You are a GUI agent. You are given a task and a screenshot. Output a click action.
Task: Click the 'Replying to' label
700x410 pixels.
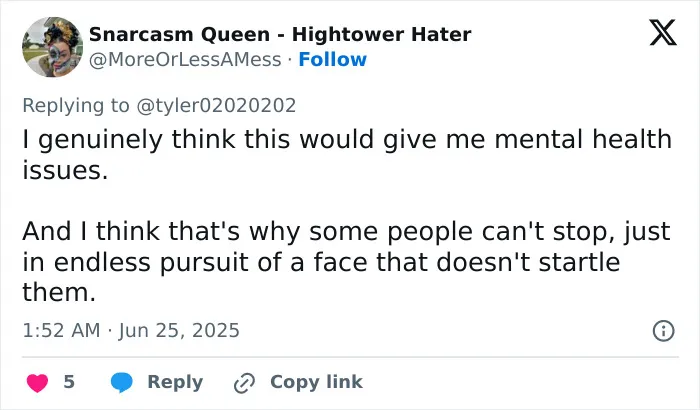click(x=76, y=106)
